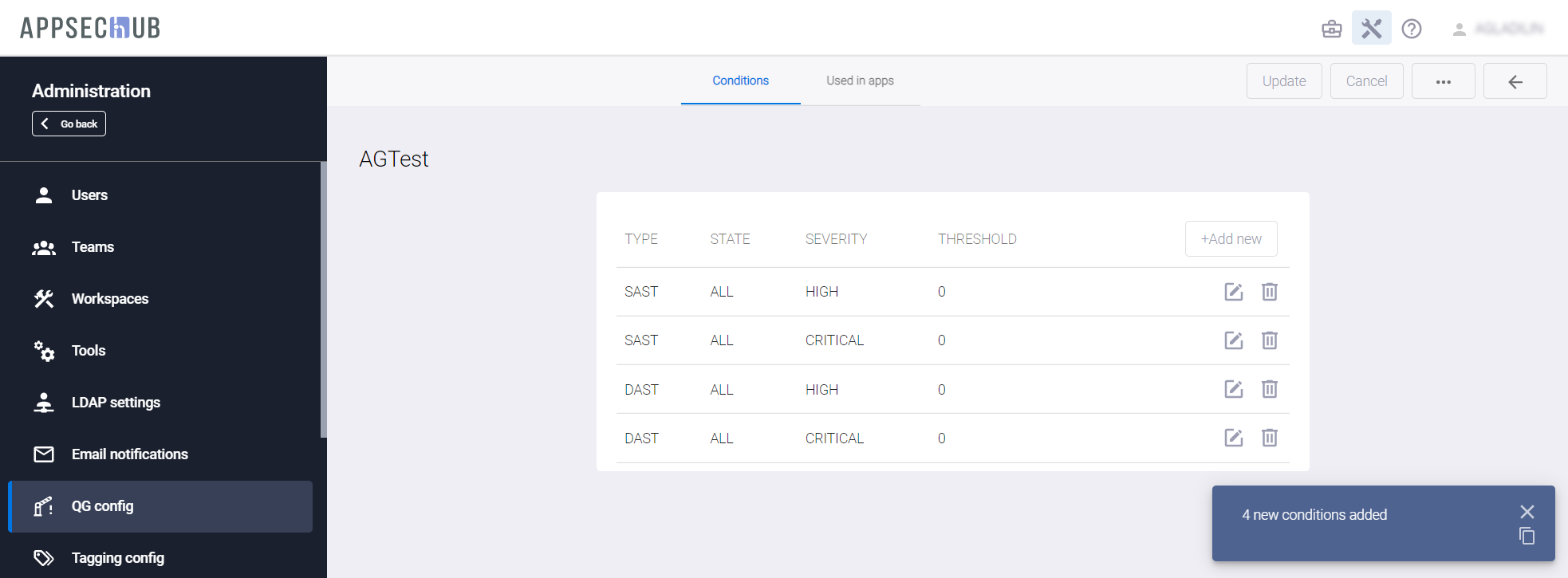This screenshot has width=1568, height=578.
Task: Open Email notifications in sidebar
Action: 129,454
